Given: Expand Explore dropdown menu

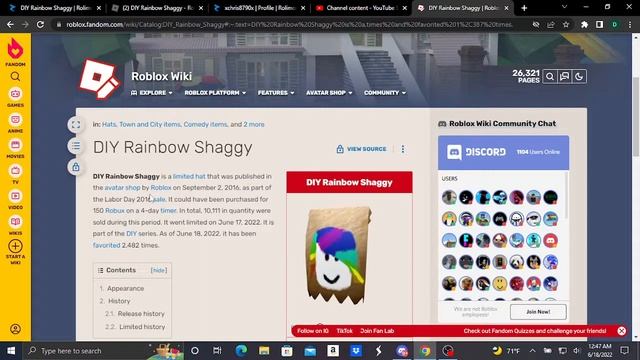Looking at the screenshot, I should point(152,93).
